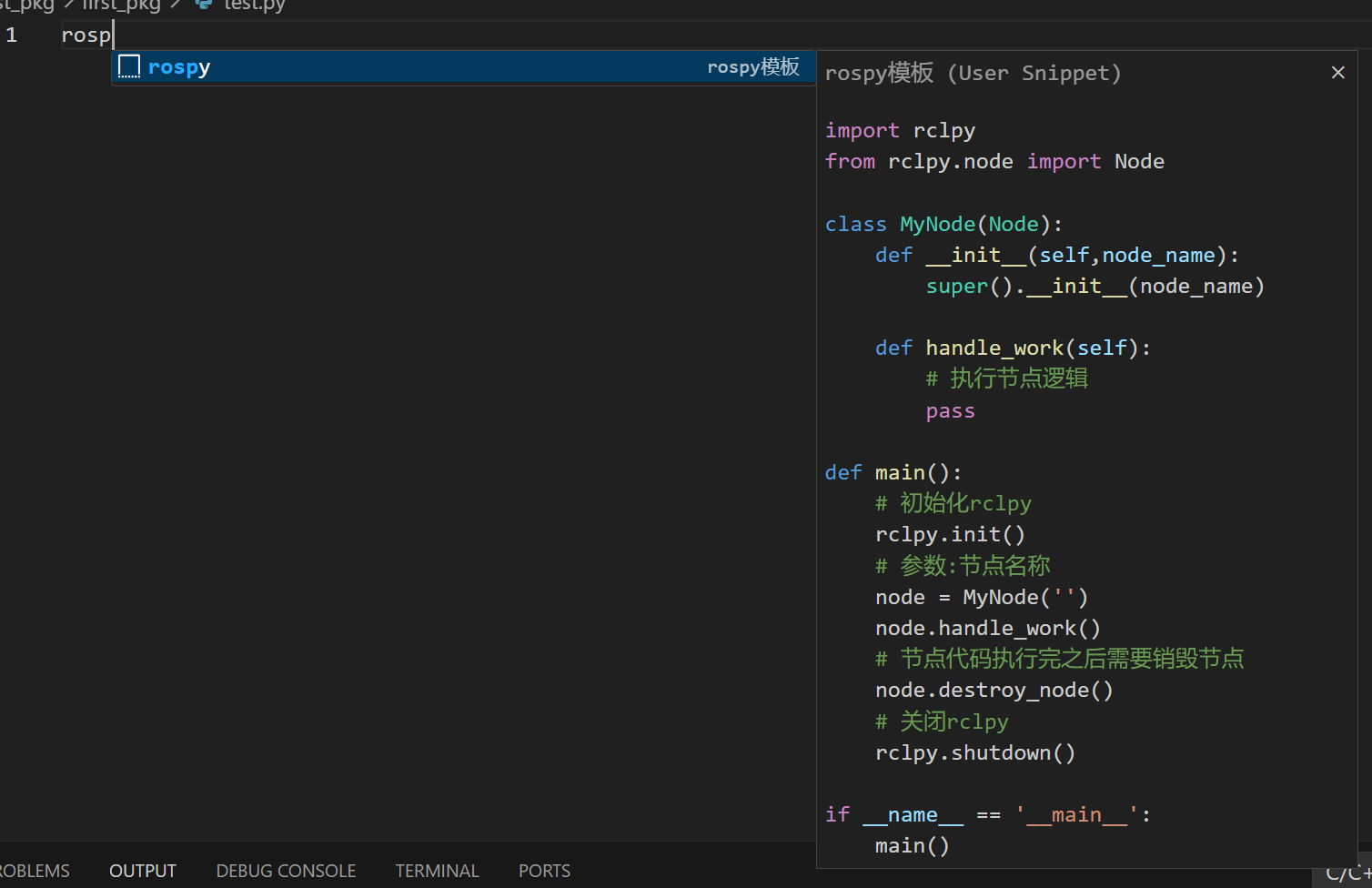Click 'class MyNode(Node):' line in snippet preview
The width and height of the screenshot is (1372, 888).
point(943,224)
